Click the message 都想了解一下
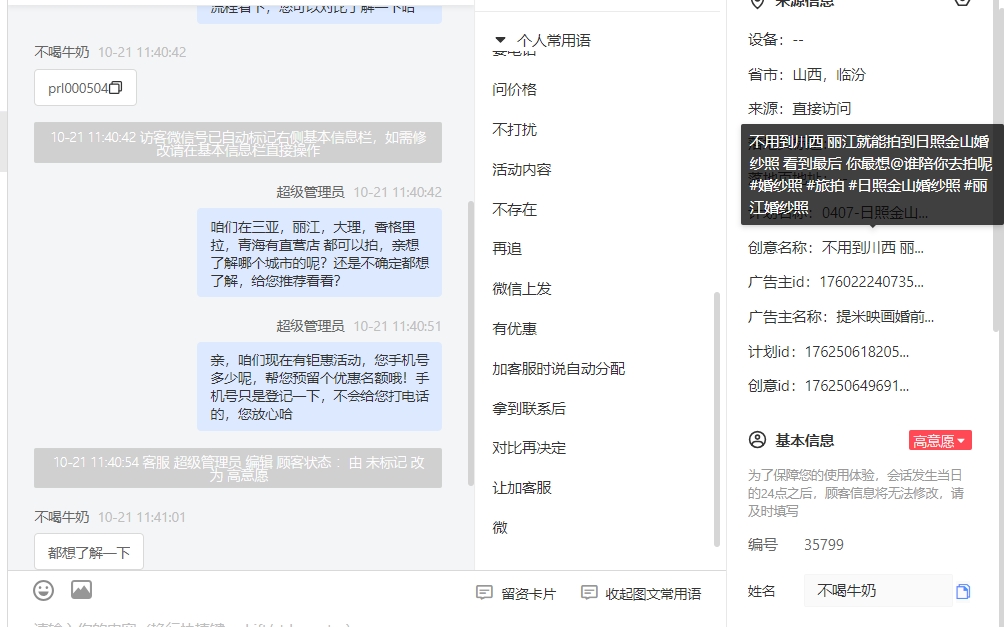Viewport: 1004px width, 627px height. click(89, 552)
